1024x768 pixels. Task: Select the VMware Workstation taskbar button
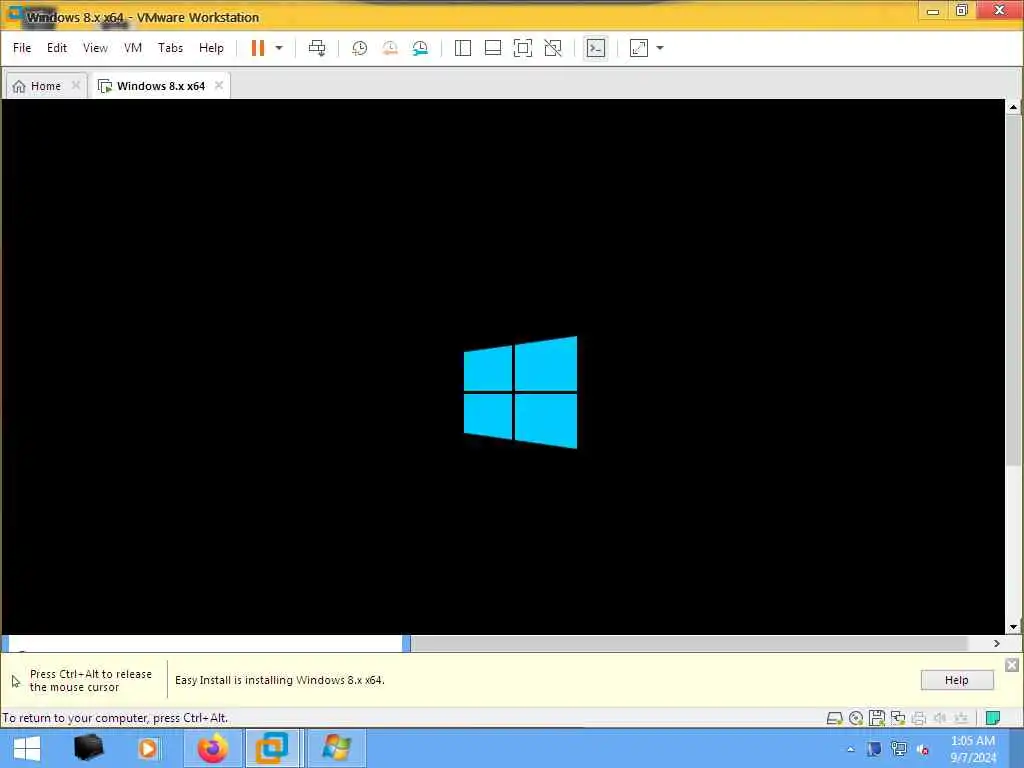click(x=272, y=748)
